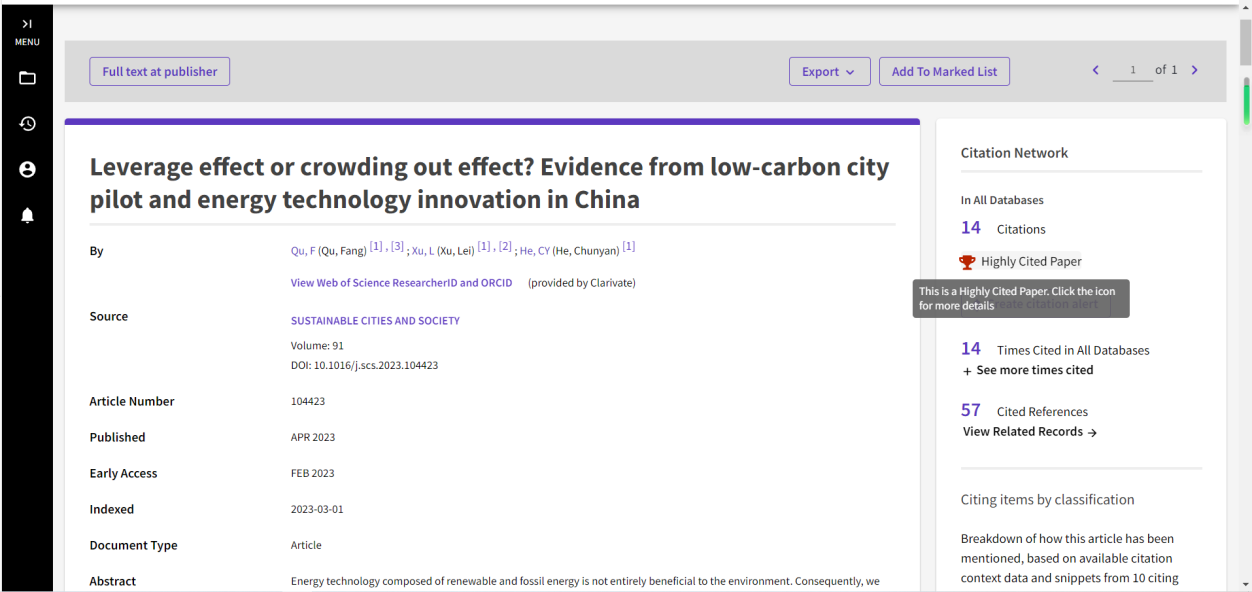Expand See more times cited
1252x592 pixels.
(x=1027, y=370)
